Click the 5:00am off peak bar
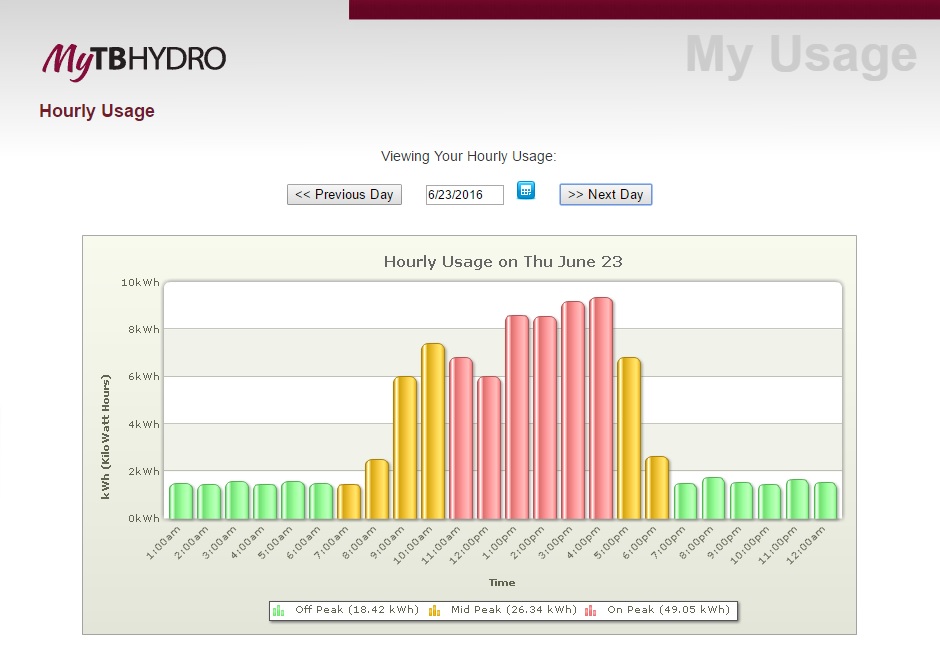940x658 pixels. tap(293, 500)
